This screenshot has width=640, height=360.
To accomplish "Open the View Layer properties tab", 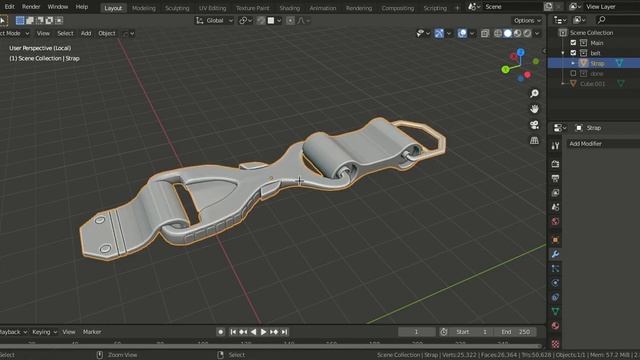I will point(555,193).
